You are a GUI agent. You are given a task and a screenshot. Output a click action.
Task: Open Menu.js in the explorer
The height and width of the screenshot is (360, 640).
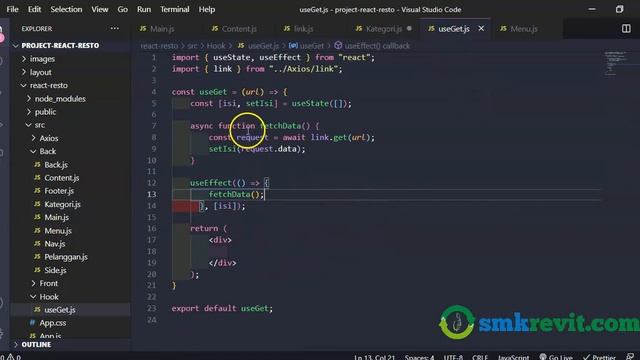point(58,231)
